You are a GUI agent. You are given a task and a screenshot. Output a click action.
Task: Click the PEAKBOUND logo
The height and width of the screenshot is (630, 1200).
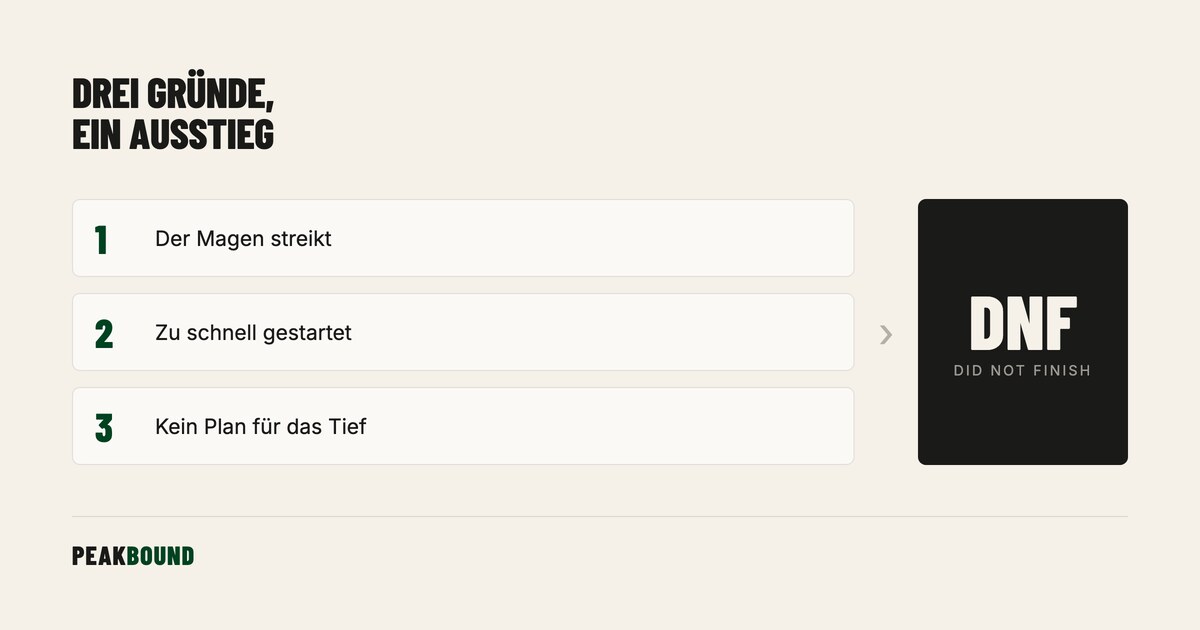pos(133,557)
